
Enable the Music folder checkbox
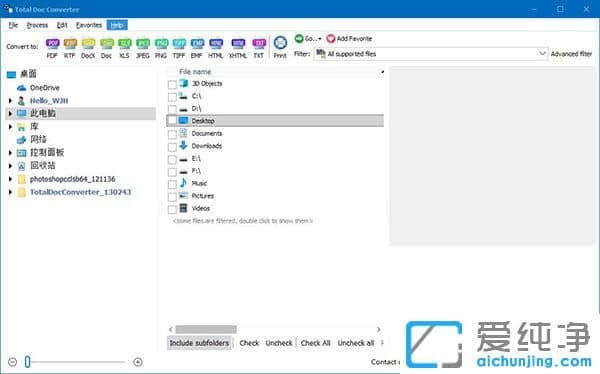pyautogui.click(x=172, y=185)
